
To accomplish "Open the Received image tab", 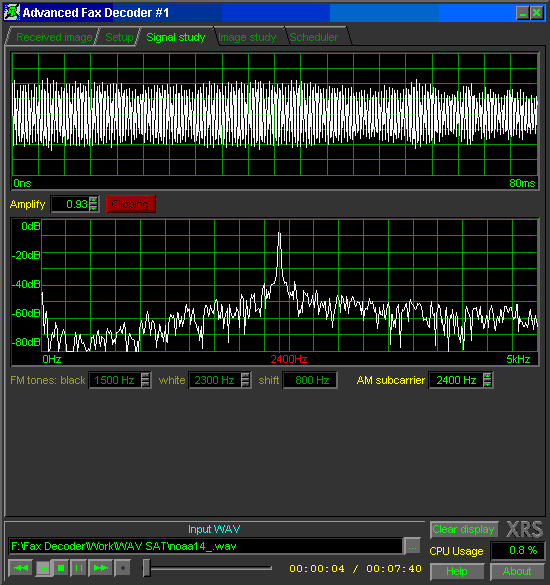I will coord(54,37).
